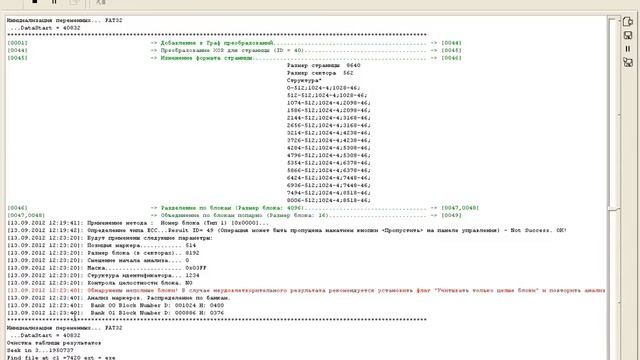Viewport: 640px width, 360px height.
Task: Select structure row starting with "5866-512"
Action: 329,170
